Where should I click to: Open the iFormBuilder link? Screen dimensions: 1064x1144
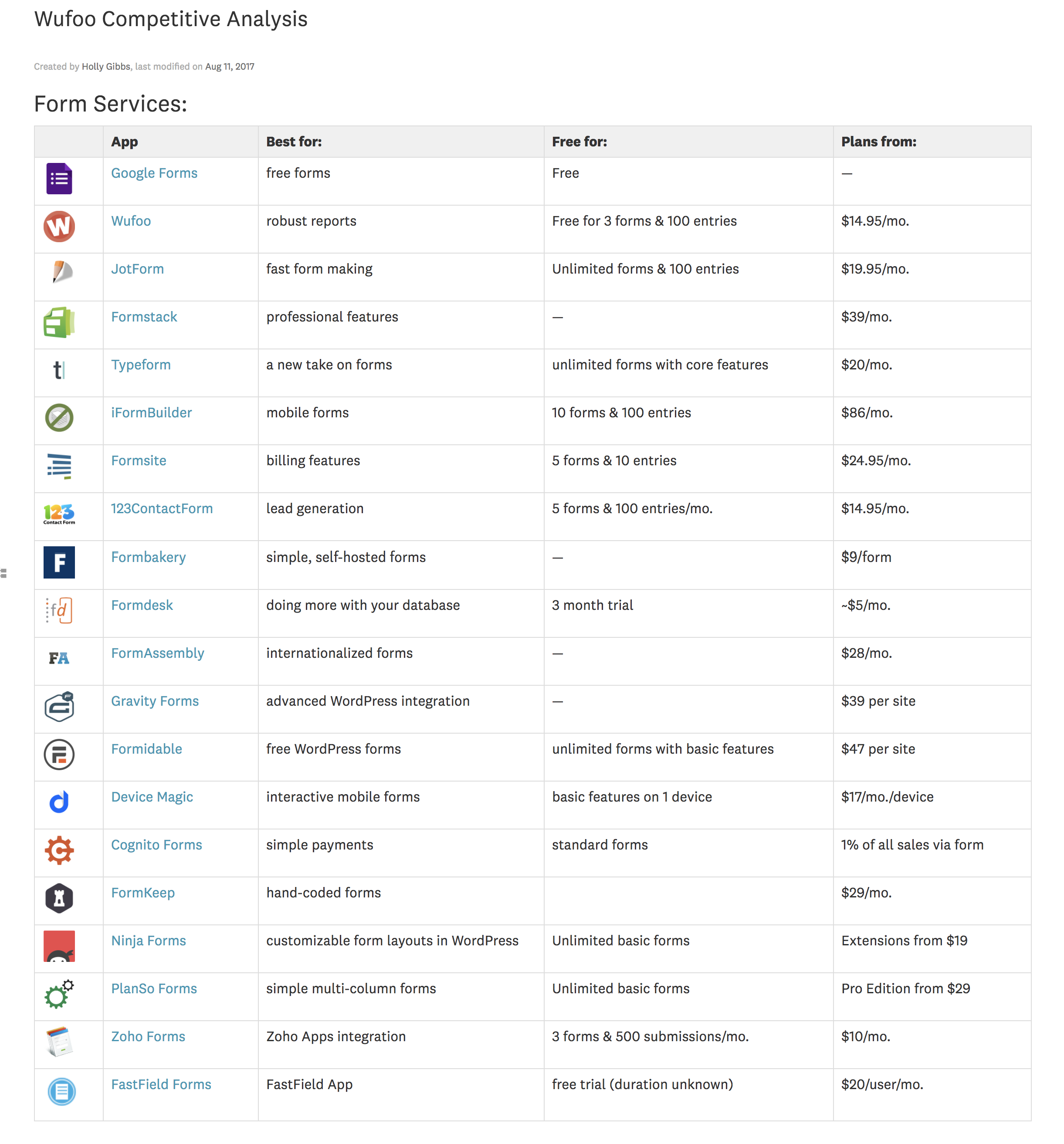click(151, 413)
